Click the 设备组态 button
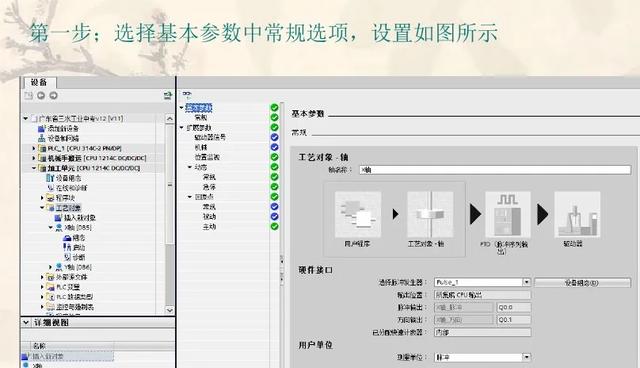 [582, 282]
